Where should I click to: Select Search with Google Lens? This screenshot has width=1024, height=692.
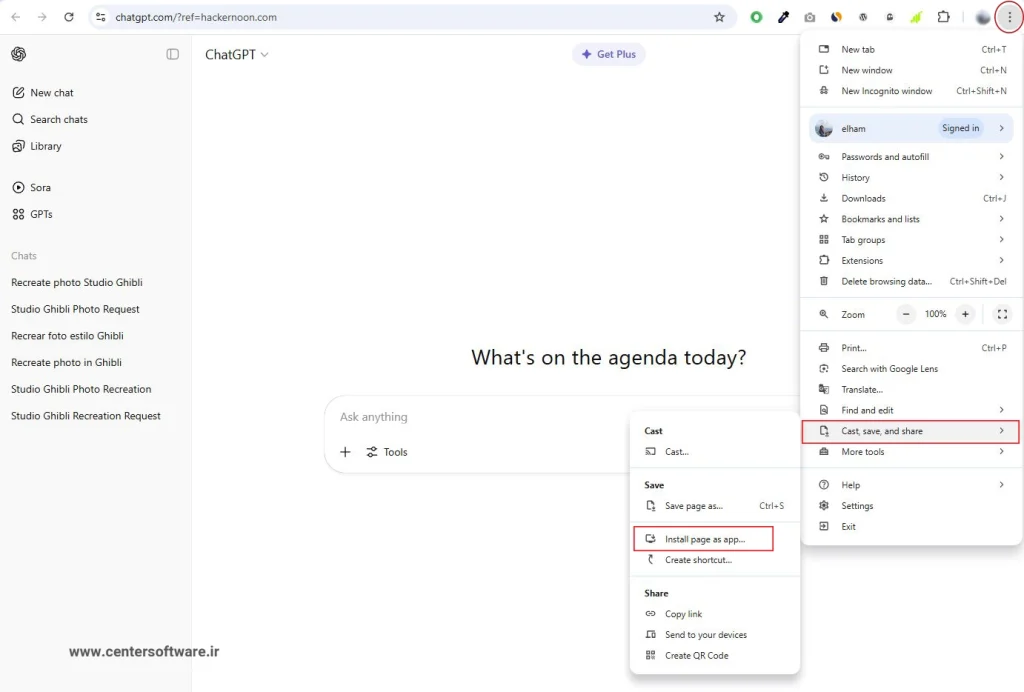pos(911,369)
